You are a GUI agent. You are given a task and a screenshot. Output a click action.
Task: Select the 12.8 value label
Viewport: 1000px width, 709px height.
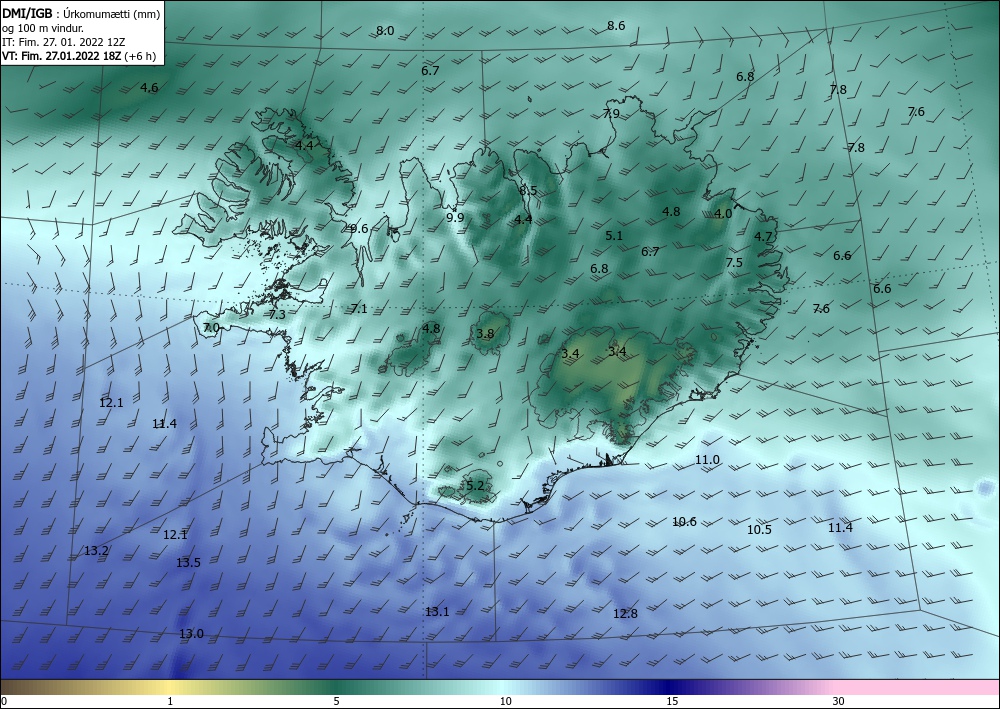pos(625,614)
